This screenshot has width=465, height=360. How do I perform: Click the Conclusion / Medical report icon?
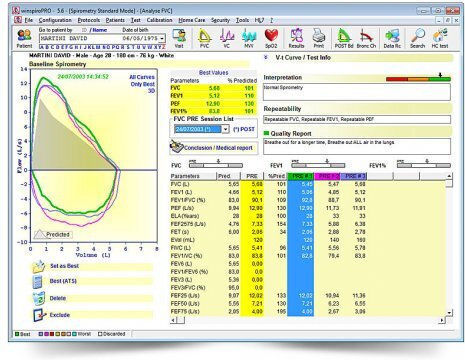click(176, 147)
